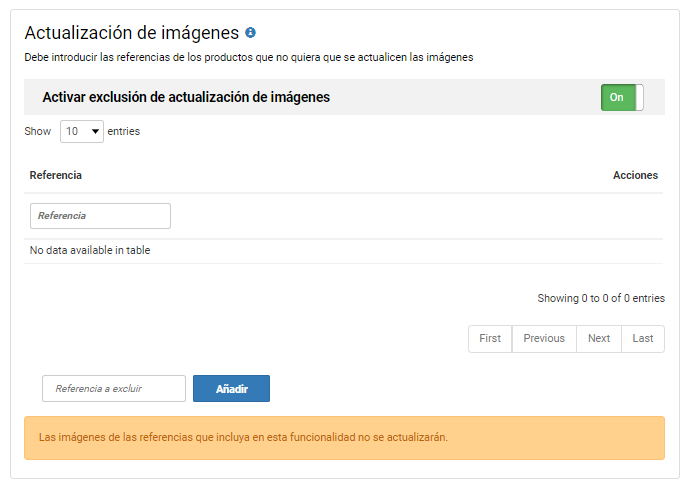Focus the Referencia filter search field
Viewport: 686px width, 488px height.
(100, 216)
